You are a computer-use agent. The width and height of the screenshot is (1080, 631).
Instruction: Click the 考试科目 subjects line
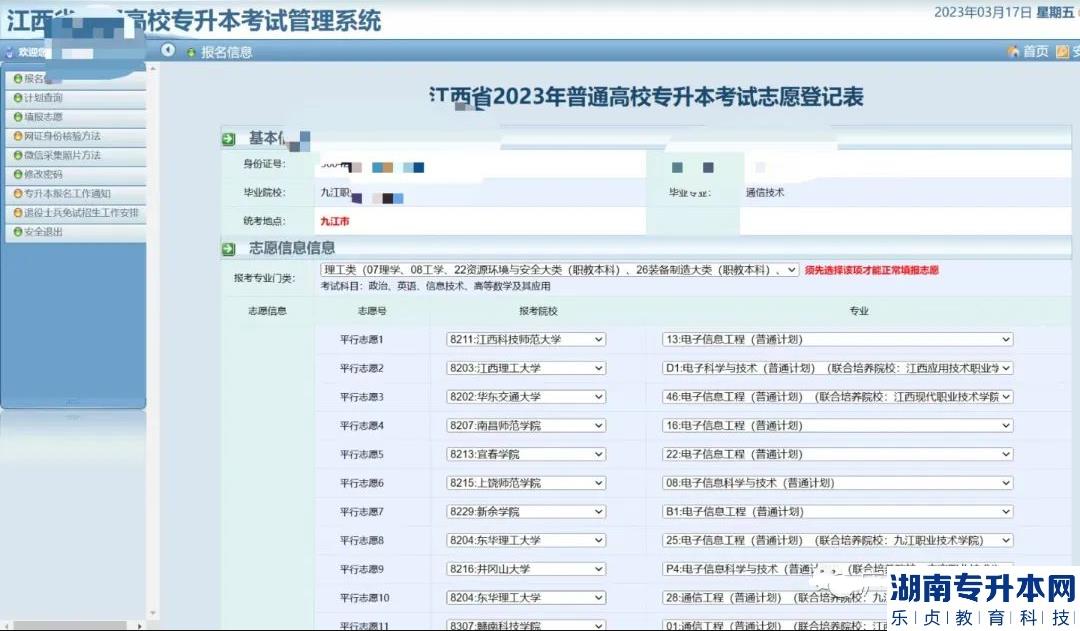435,286
